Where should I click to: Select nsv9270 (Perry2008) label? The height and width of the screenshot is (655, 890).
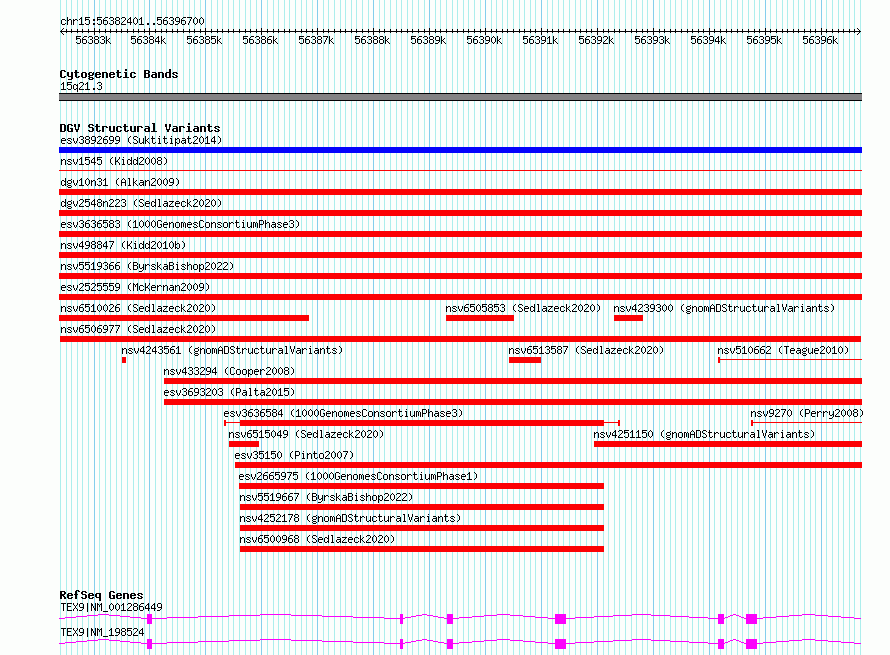pyautogui.click(x=807, y=413)
